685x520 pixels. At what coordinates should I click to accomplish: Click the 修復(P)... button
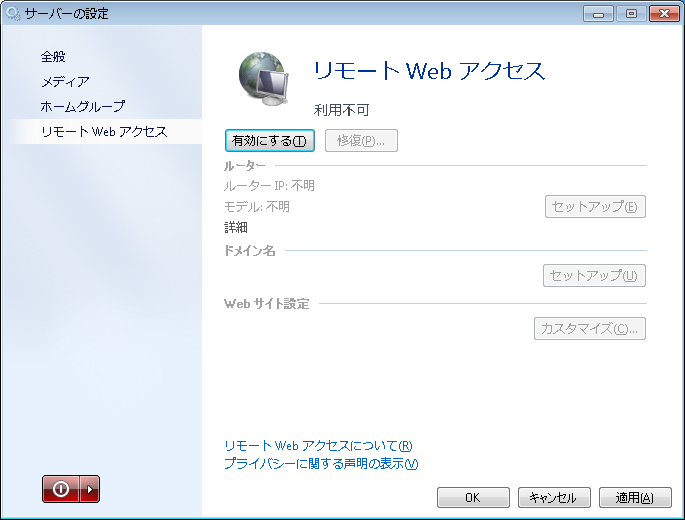[x=361, y=141]
